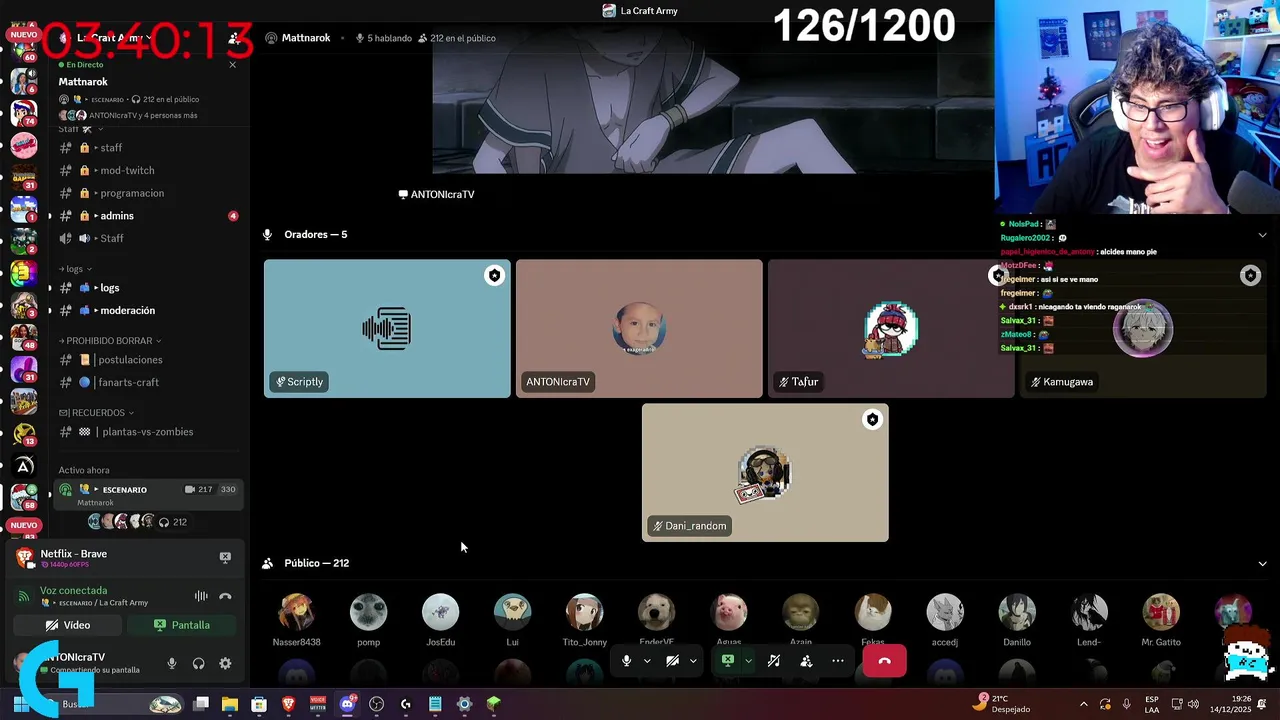
Task: Open Windows Start menu
Action: pyautogui.click(x=20, y=704)
